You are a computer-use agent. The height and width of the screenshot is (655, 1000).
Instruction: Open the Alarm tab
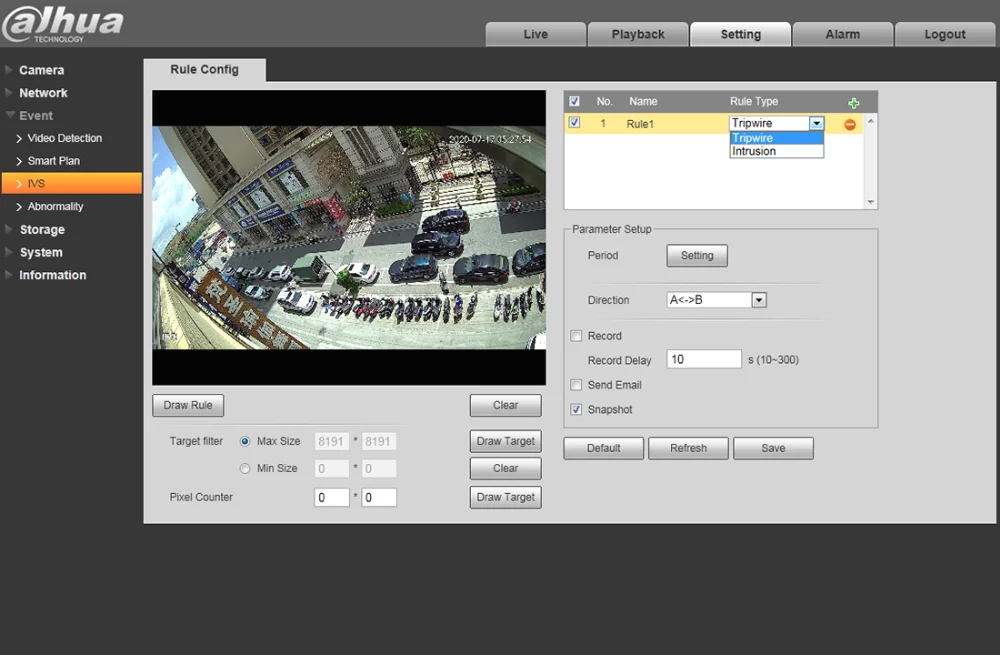pyautogui.click(x=842, y=34)
